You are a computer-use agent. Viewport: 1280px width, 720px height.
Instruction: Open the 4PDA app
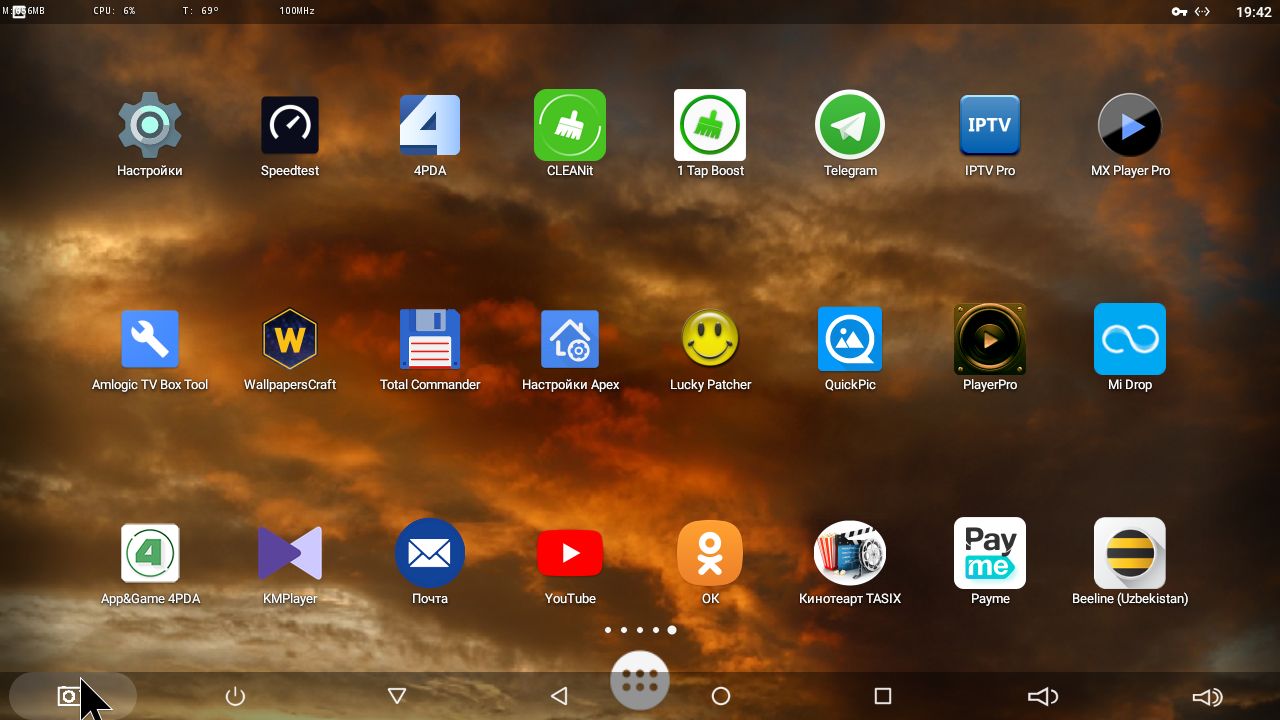coord(430,125)
